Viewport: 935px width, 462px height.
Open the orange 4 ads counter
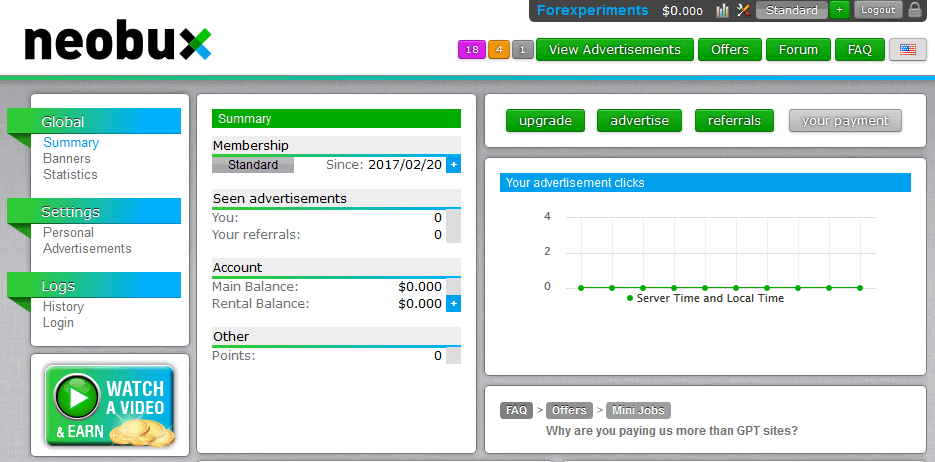point(499,49)
